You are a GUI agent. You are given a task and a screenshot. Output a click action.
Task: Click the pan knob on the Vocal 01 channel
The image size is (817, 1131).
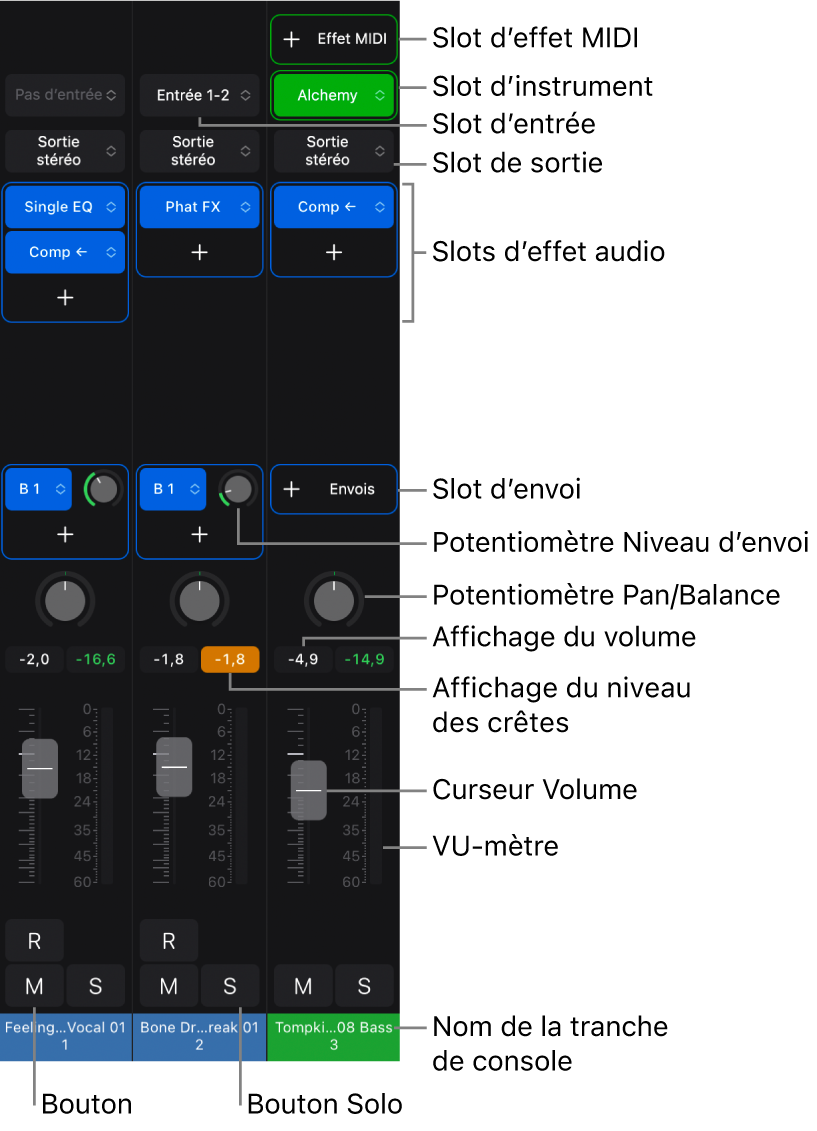pyautogui.click(x=65, y=600)
